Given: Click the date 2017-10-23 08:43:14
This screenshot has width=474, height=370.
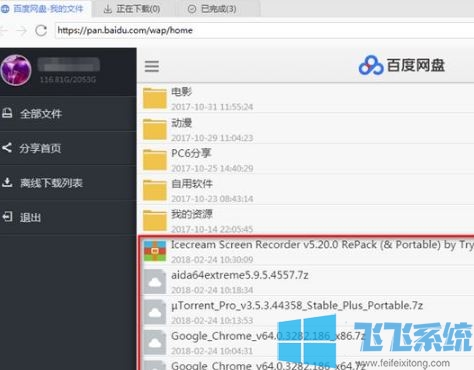Looking at the screenshot, I should click(212, 199).
